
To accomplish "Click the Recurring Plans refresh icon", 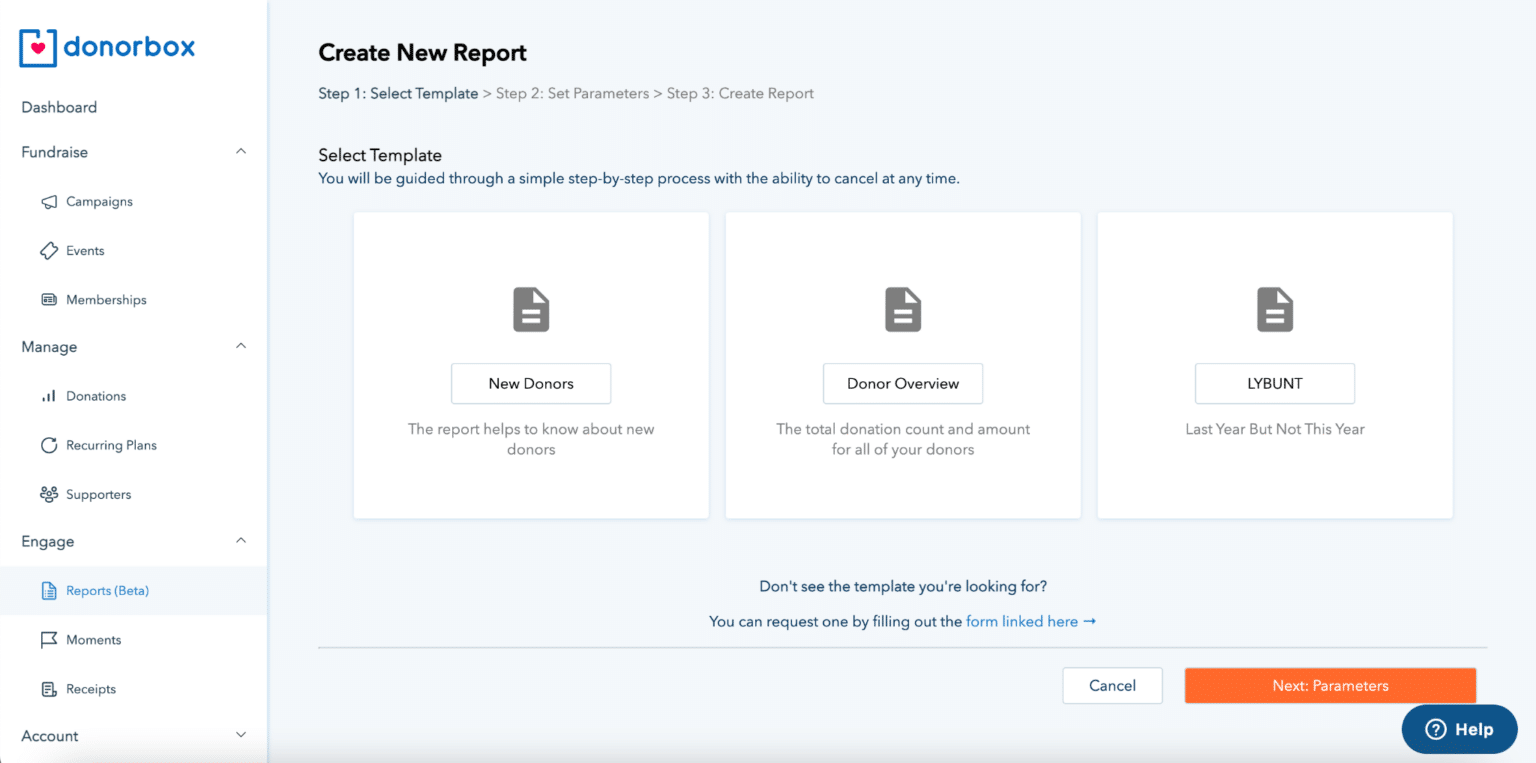I will 49,446.
